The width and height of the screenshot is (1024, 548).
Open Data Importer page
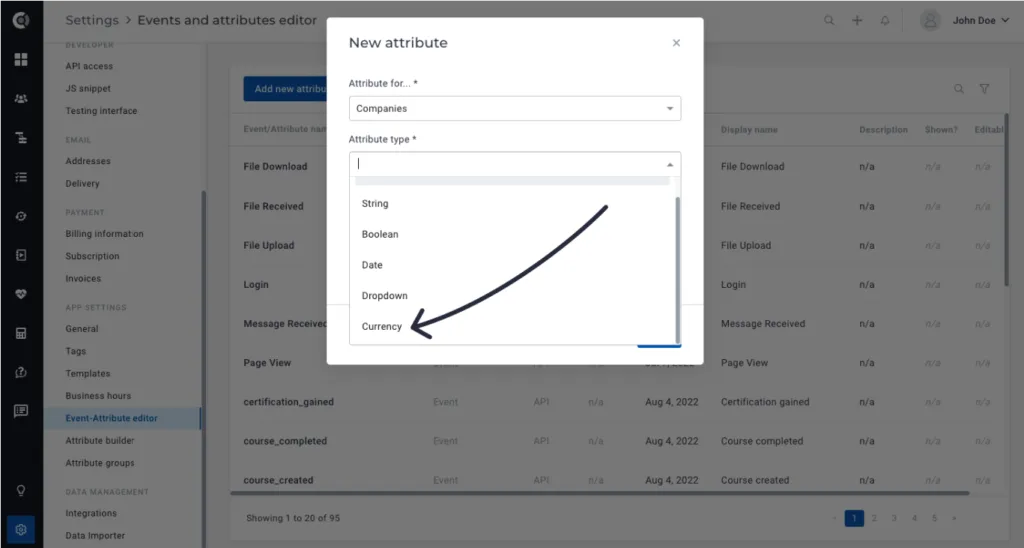95,536
